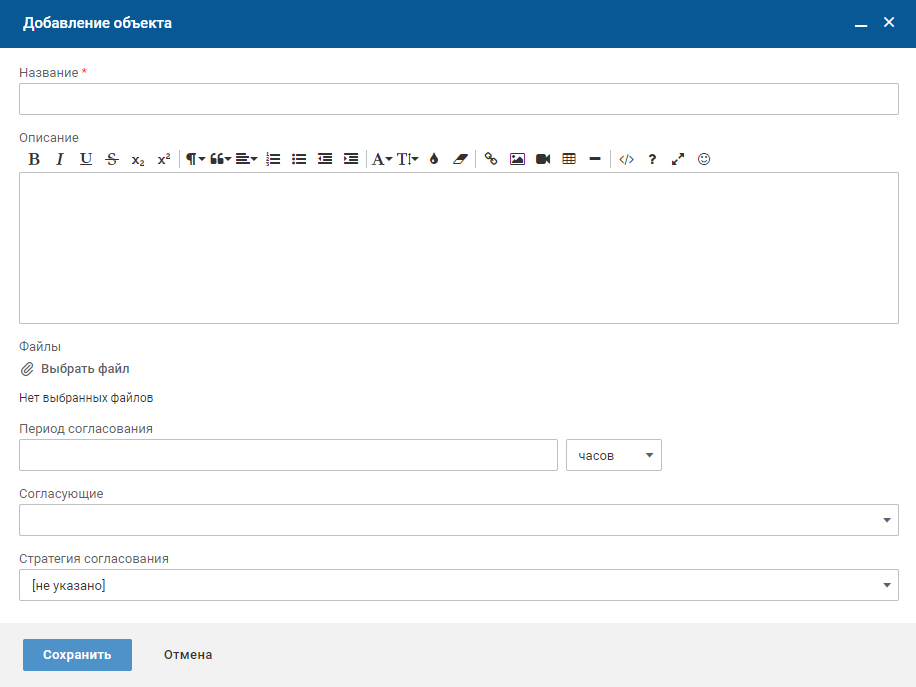Viewport: 916px width, 687px height.
Task: Switch editor to code view
Action: point(627,159)
